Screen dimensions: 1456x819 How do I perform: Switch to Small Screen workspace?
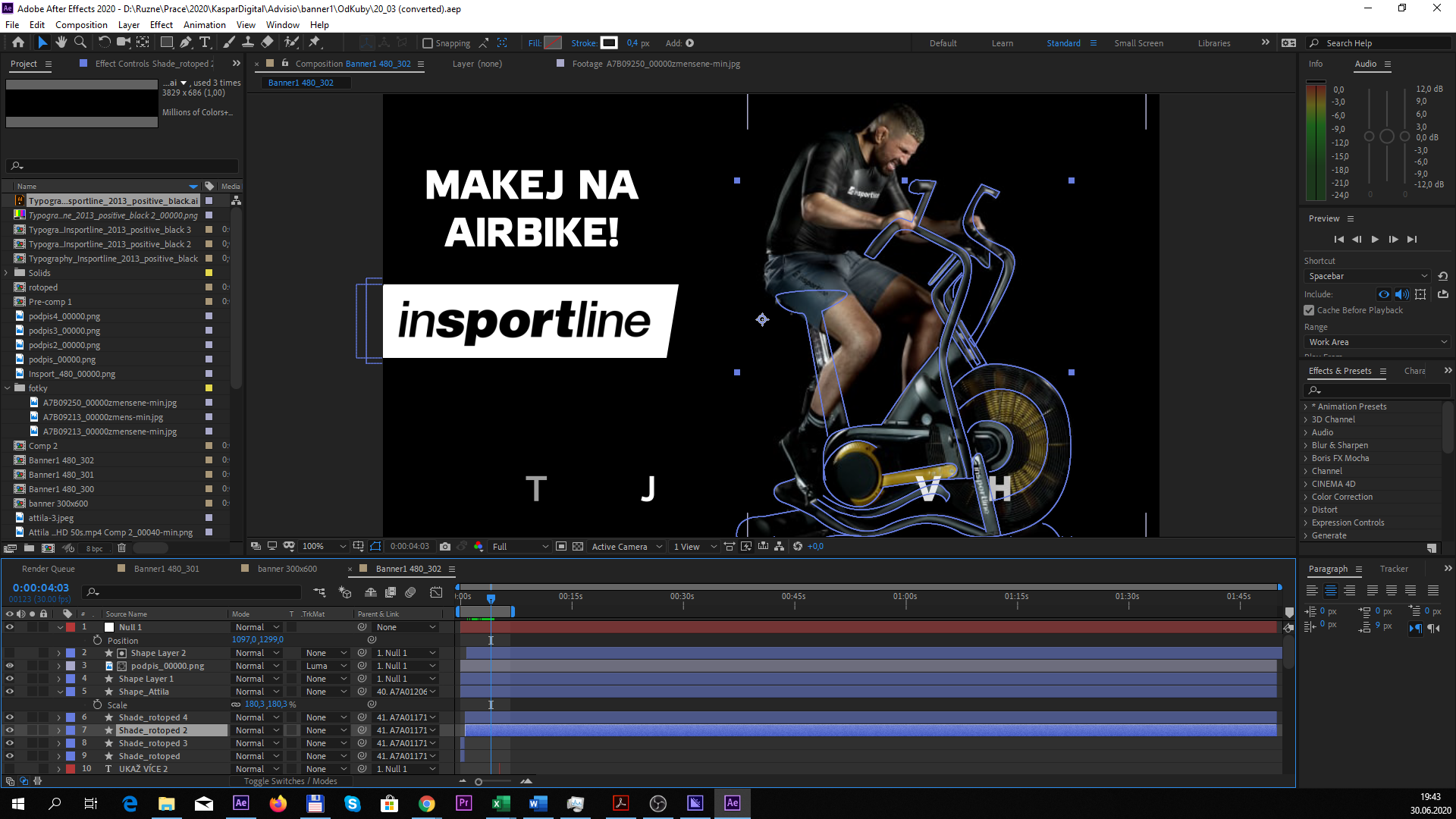coord(1138,43)
